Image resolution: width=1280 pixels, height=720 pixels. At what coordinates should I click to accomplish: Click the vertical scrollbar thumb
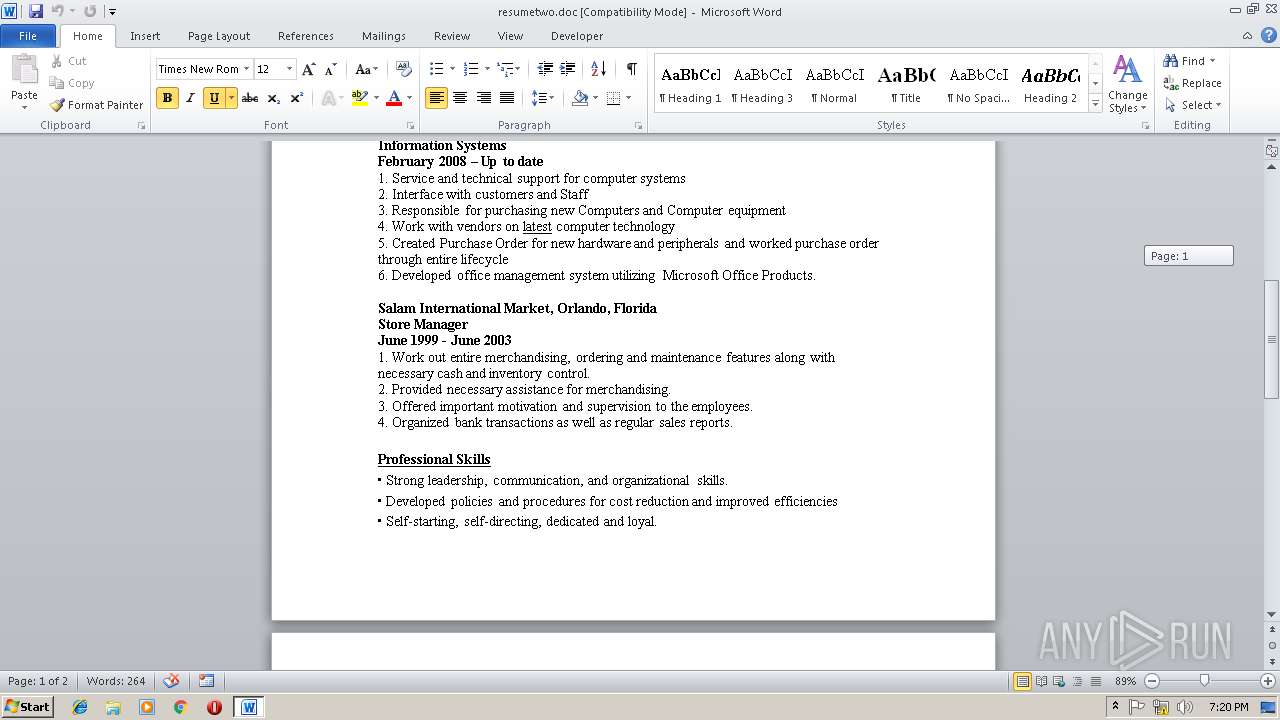pyautogui.click(x=1272, y=340)
